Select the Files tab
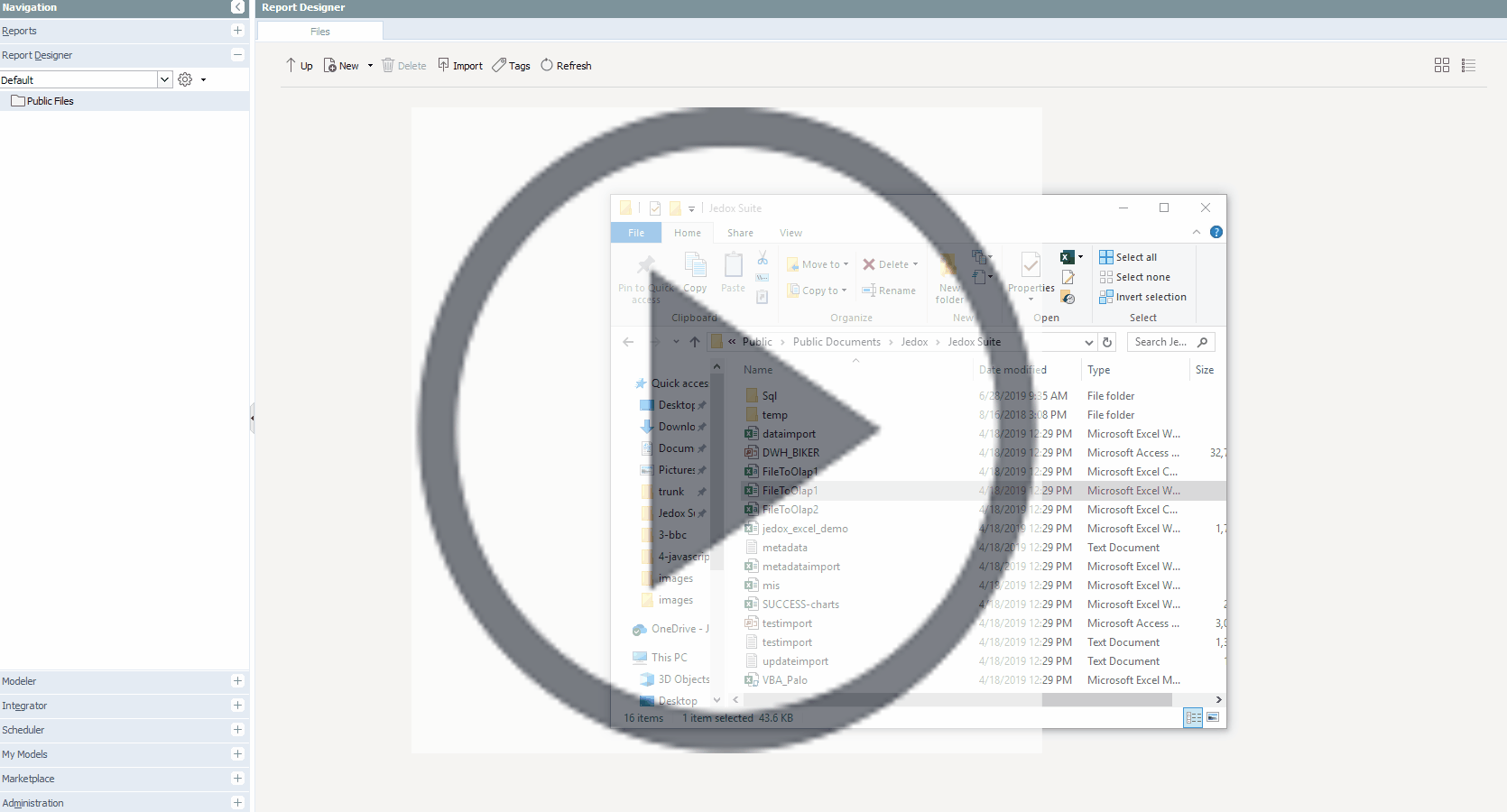Image resolution: width=1507 pixels, height=812 pixels. [319, 31]
